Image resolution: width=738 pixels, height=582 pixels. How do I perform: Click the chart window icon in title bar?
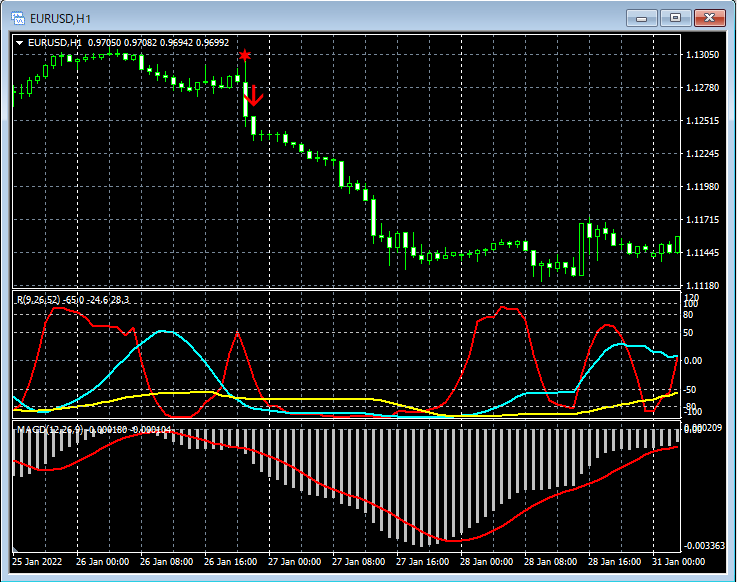18,18
